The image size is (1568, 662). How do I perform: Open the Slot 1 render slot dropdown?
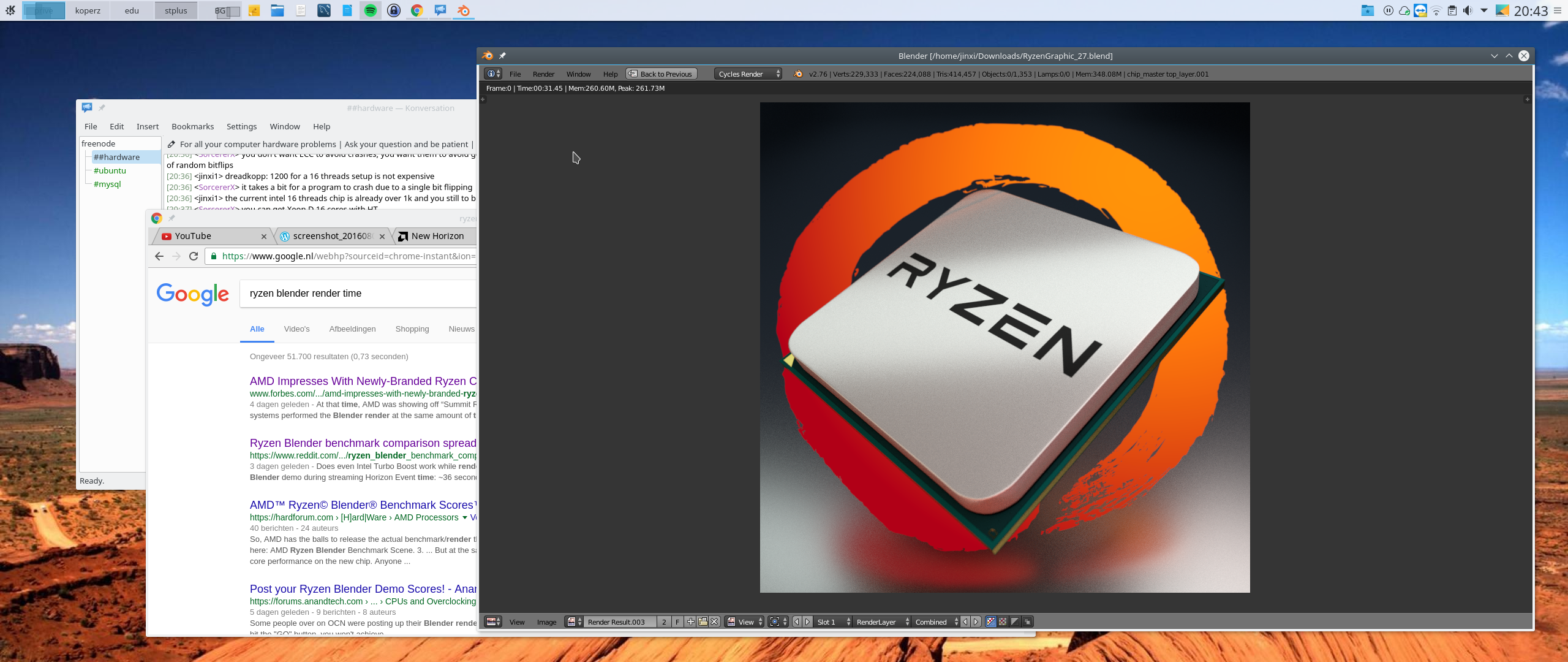(833, 622)
